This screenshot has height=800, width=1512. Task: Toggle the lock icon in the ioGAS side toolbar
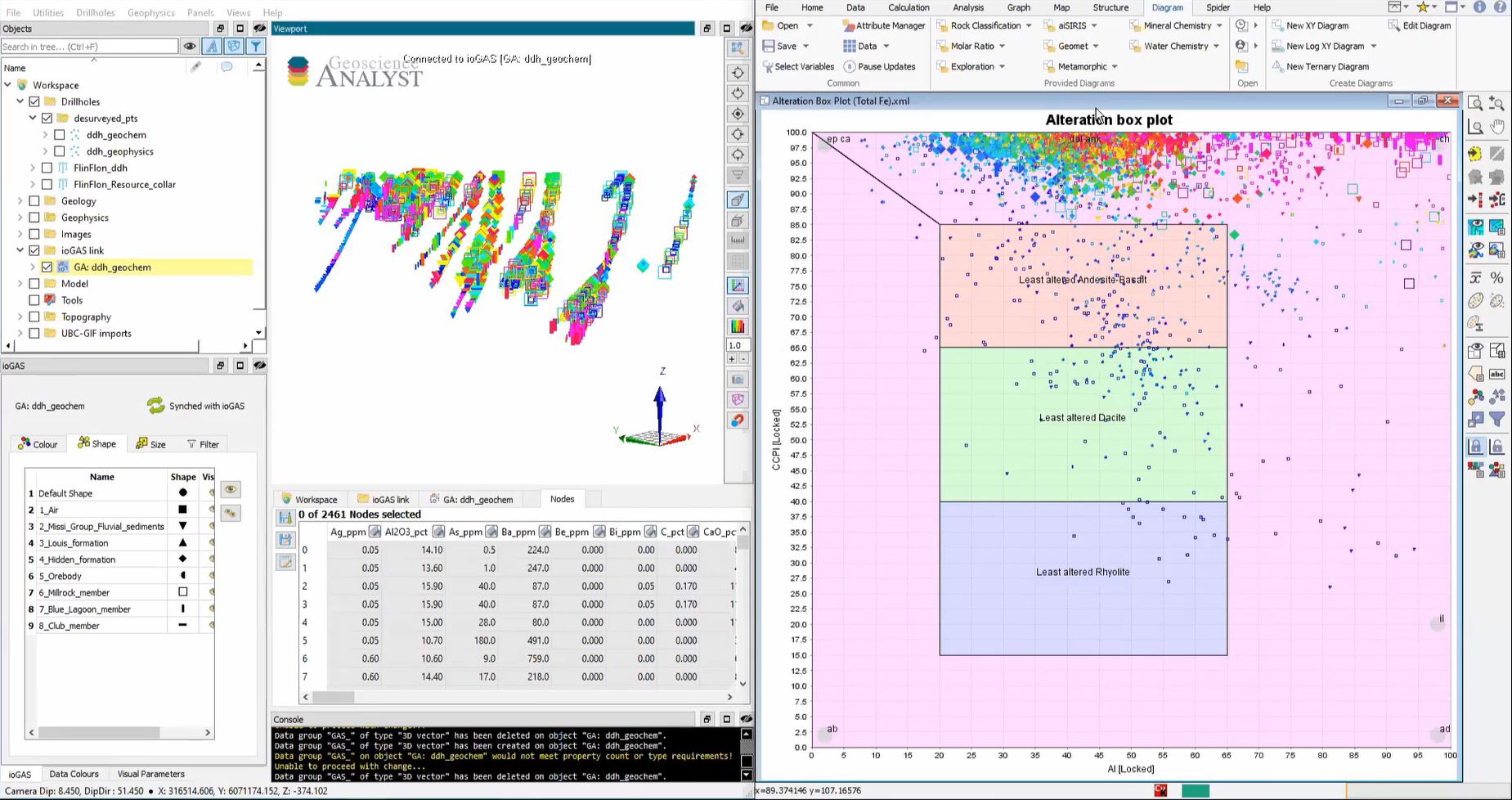1475,447
